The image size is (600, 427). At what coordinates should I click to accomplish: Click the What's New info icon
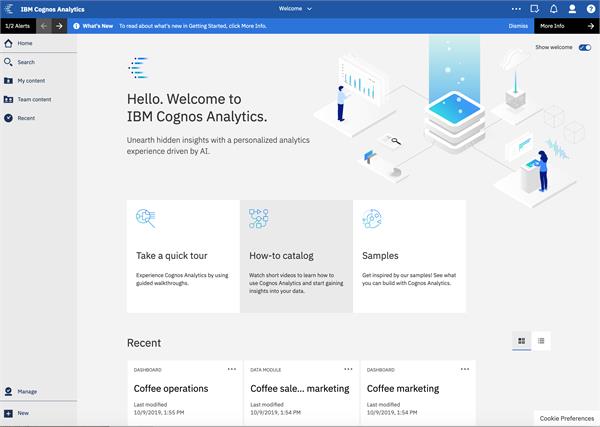pyautogui.click(x=77, y=26)
